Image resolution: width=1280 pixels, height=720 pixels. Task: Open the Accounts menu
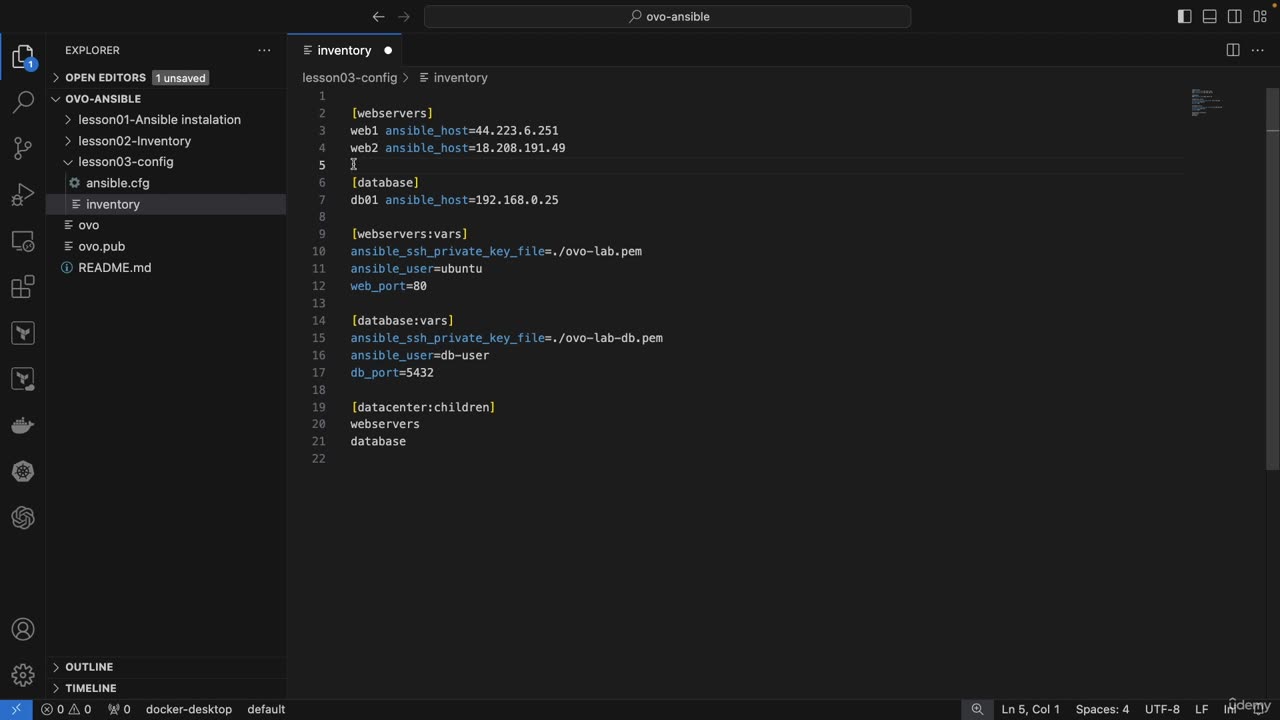[x=22, y=630]
